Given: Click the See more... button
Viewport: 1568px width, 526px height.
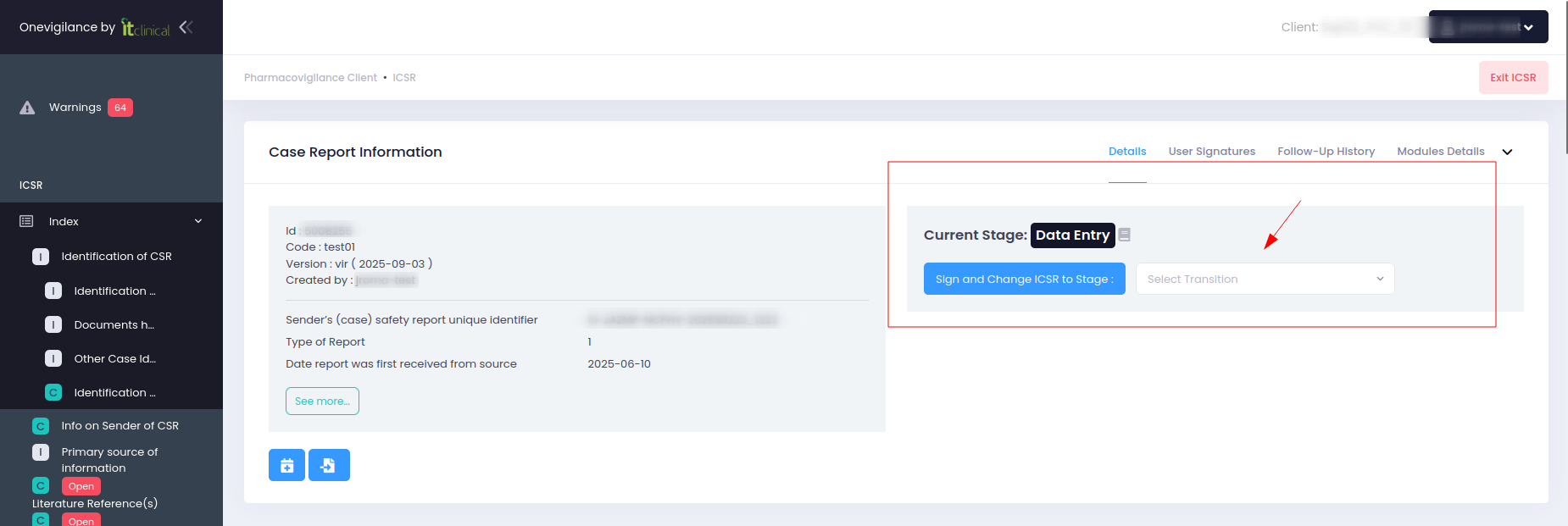Looking at the screenshot, I should [322, 401].
